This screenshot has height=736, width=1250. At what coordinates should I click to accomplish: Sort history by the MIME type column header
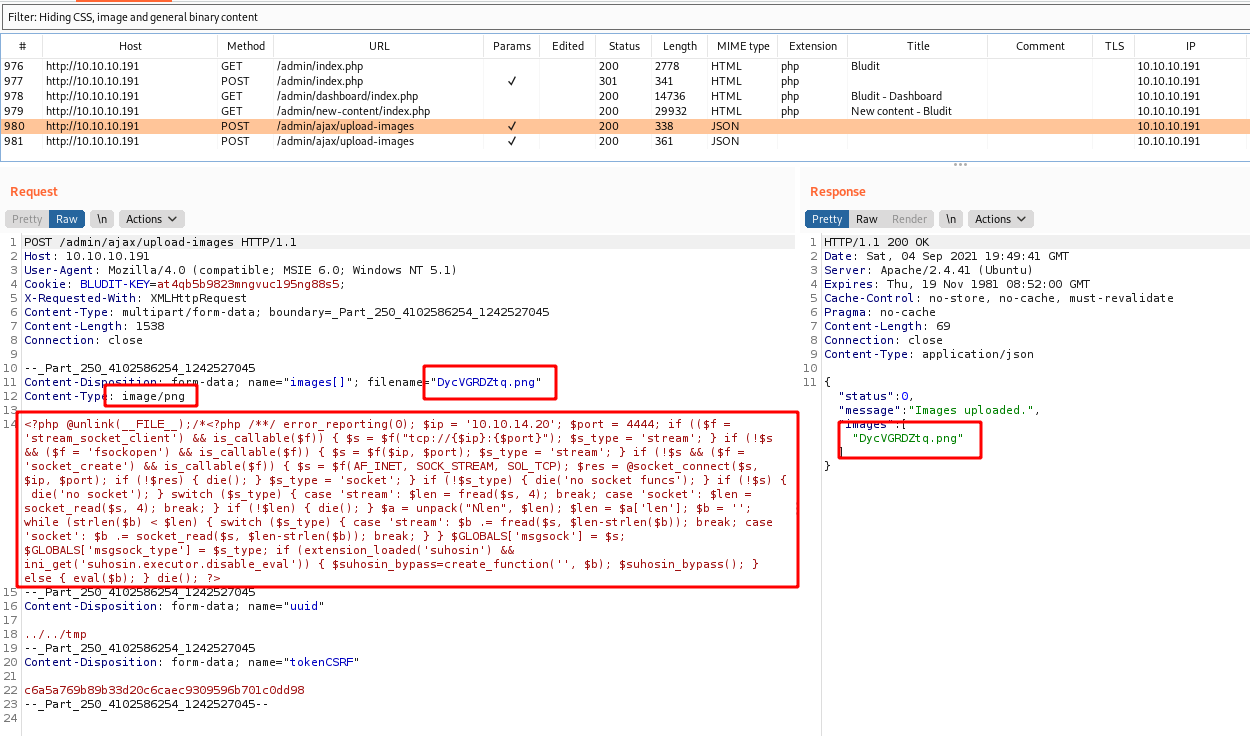click(x=743, y=46)
